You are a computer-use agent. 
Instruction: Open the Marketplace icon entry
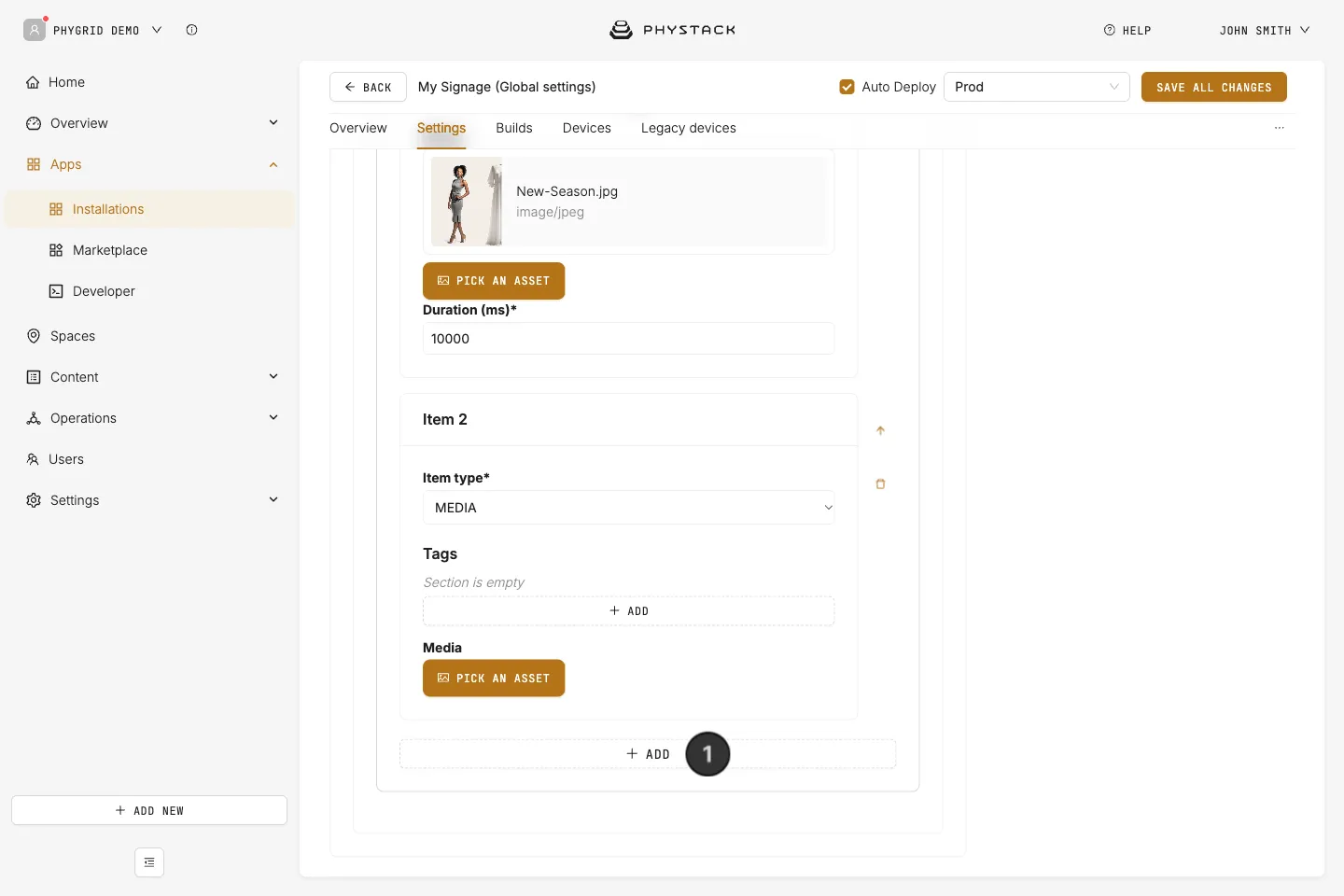point(56,250)
